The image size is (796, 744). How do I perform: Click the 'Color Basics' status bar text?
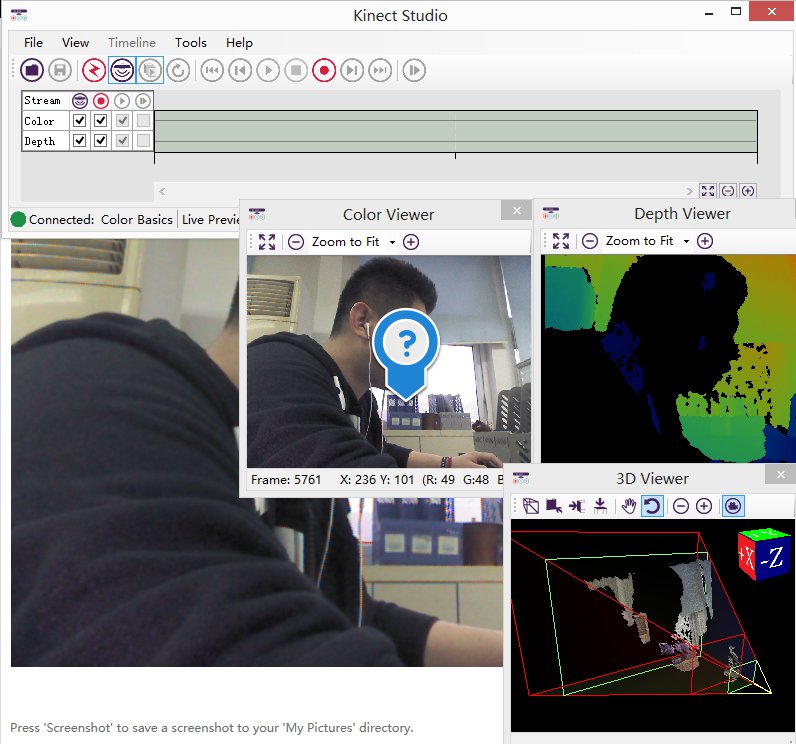[x=137, y=220]
